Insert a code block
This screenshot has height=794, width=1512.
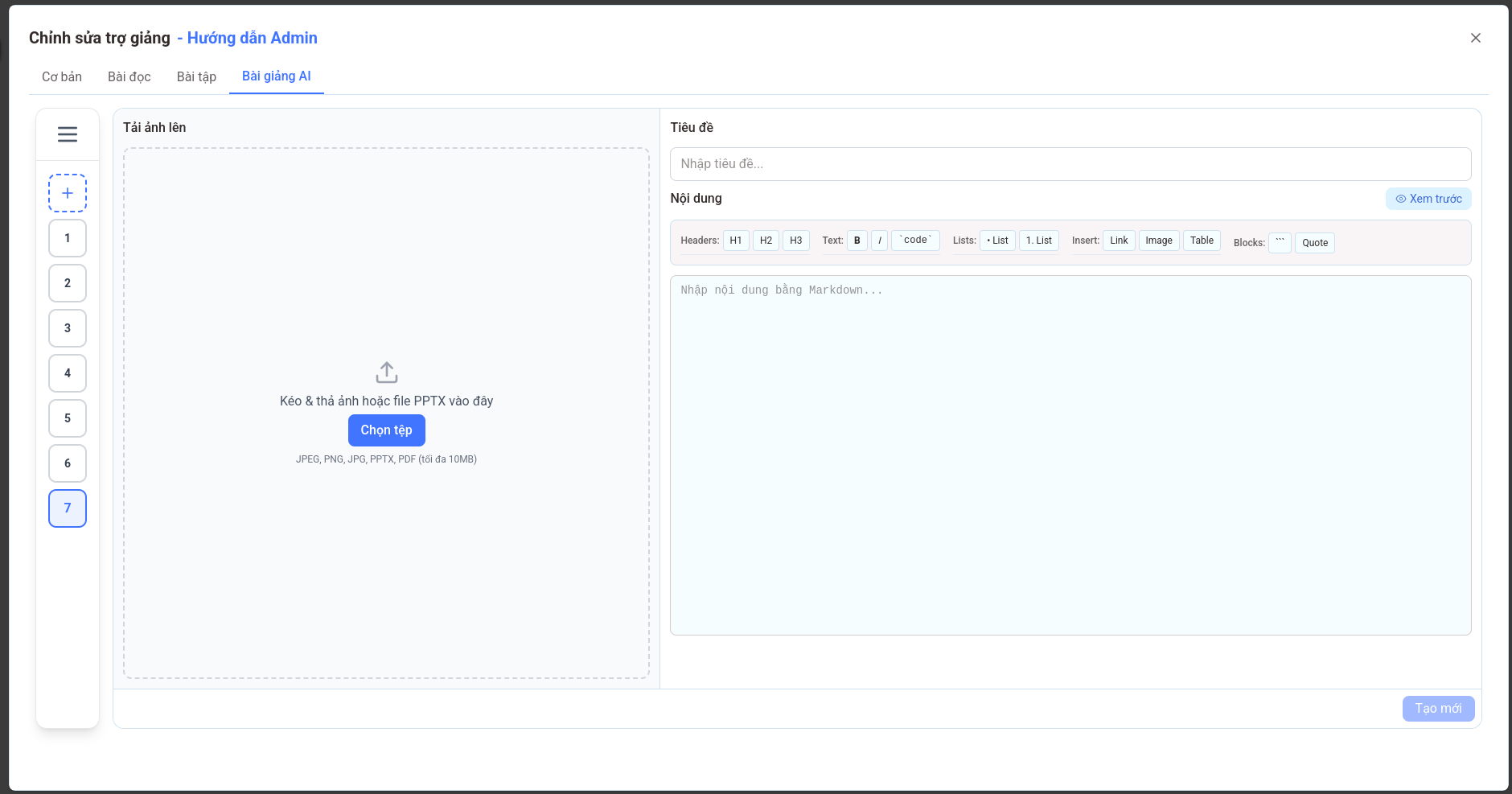point(1280,242)
